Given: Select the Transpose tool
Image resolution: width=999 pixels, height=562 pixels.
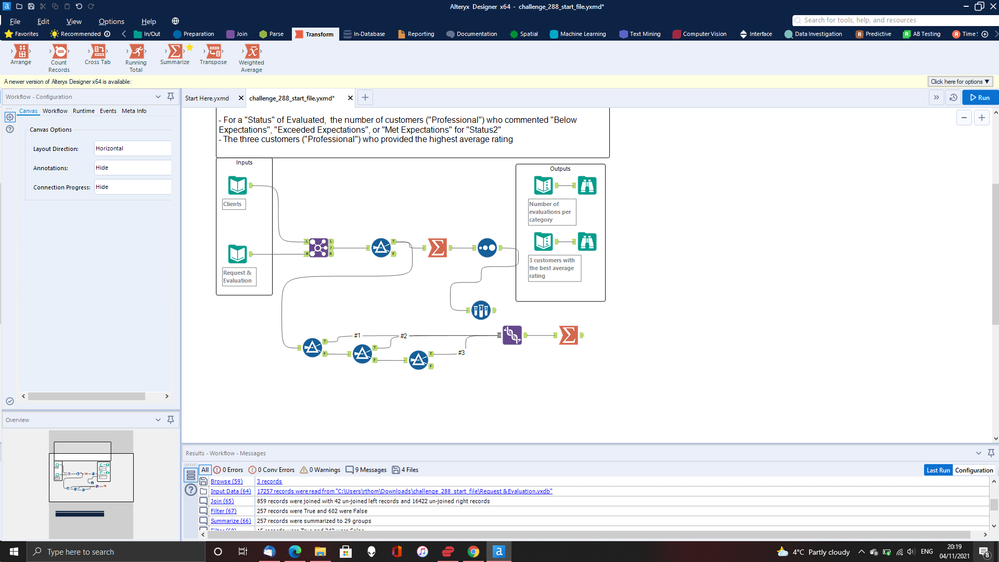Looking at the screenshot, I should (x=213, y=55).
